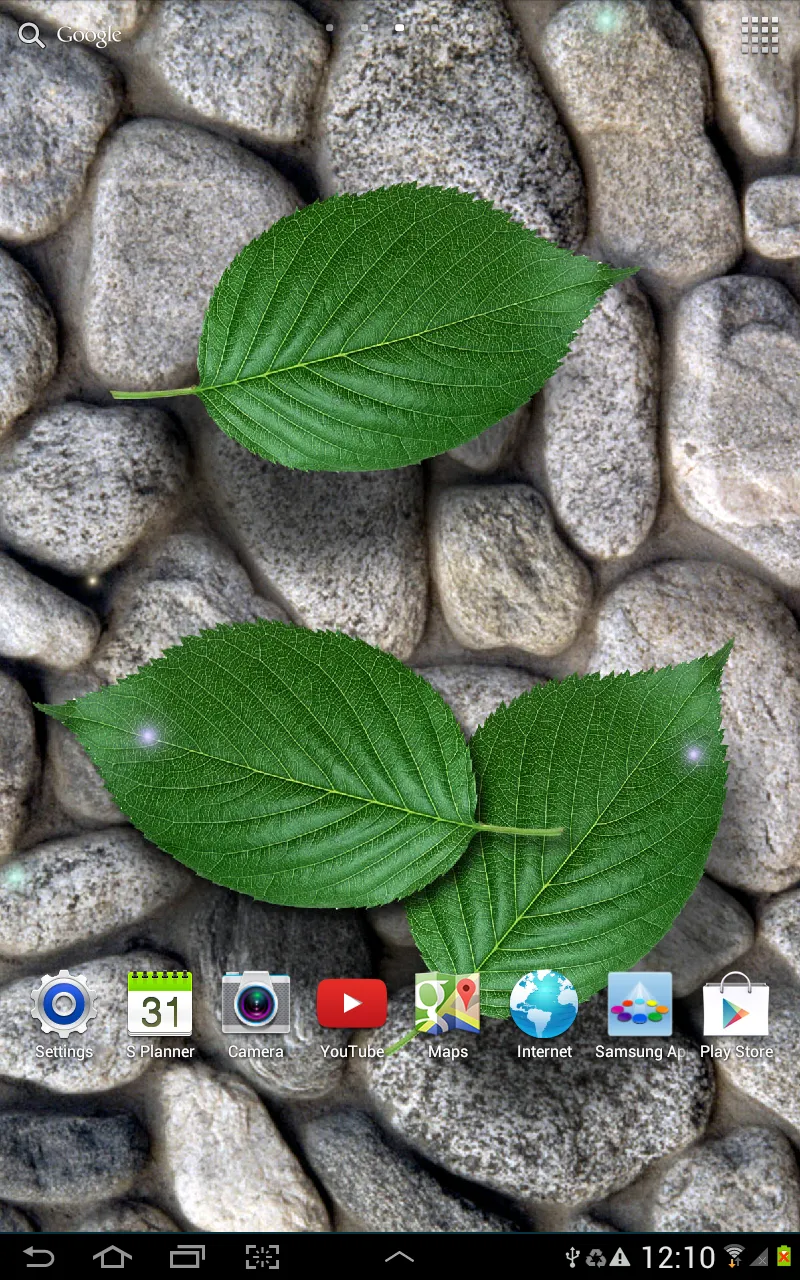Expand the mini apps tray chevron
Image resolution: width=800 pixels, height=1280 pixels.
(x=399, y=1256)
